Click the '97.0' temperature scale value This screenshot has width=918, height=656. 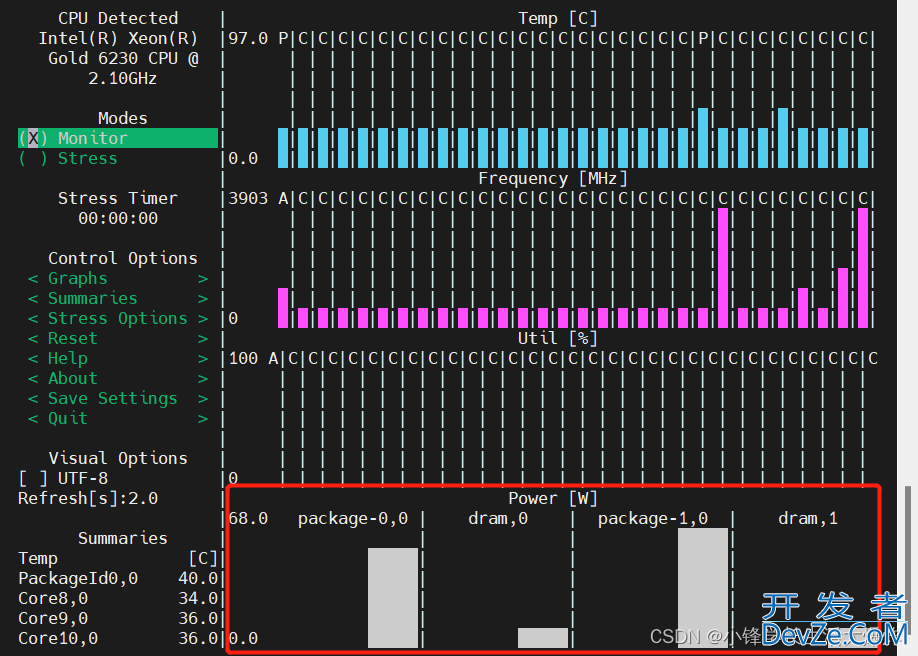[x=248, y=39]
